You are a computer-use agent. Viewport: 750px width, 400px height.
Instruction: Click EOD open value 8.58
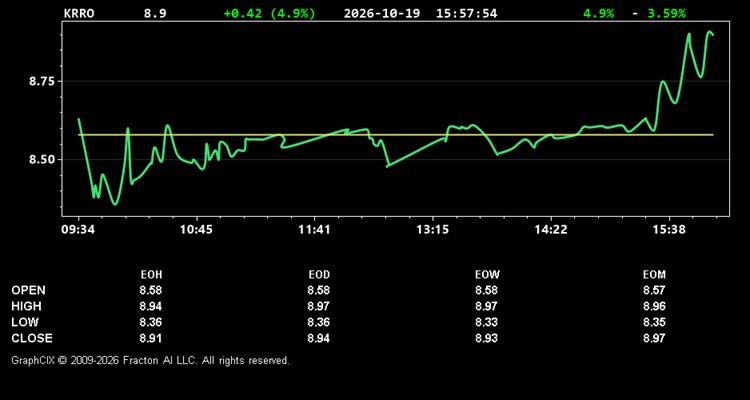point(319,290)
